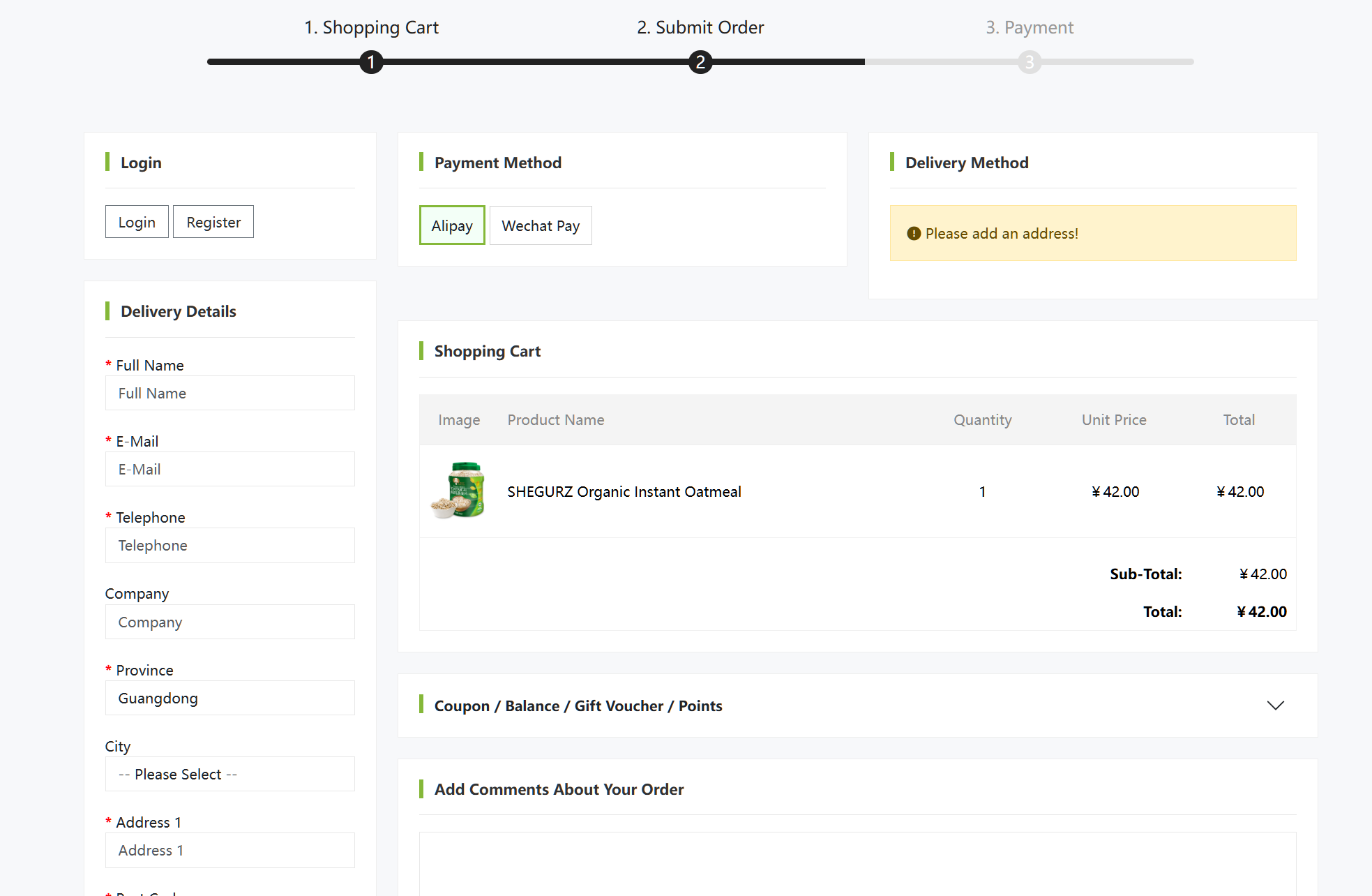This screenshot has height=896, width=1372.
Task: Click the Full Name input field
Action: [x=229, y=393]
